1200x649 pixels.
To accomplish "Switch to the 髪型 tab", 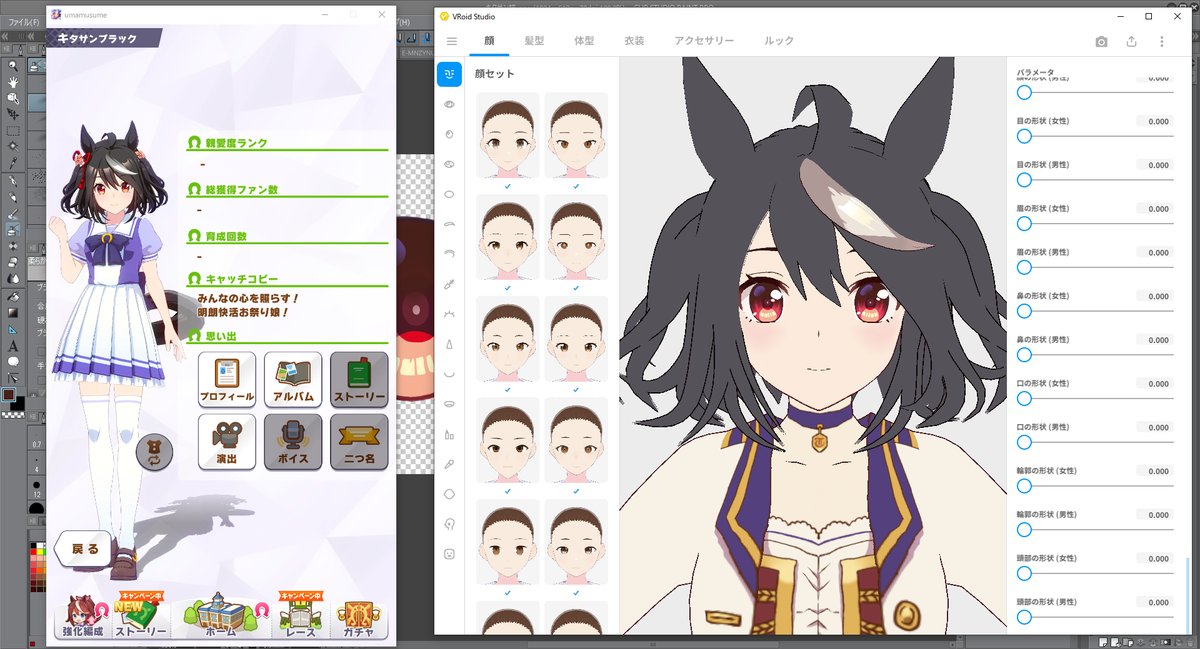I will click(534, 41).
